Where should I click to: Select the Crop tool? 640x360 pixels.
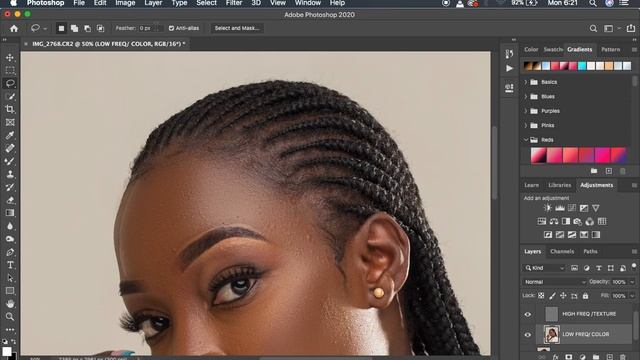tap(10, 109)
